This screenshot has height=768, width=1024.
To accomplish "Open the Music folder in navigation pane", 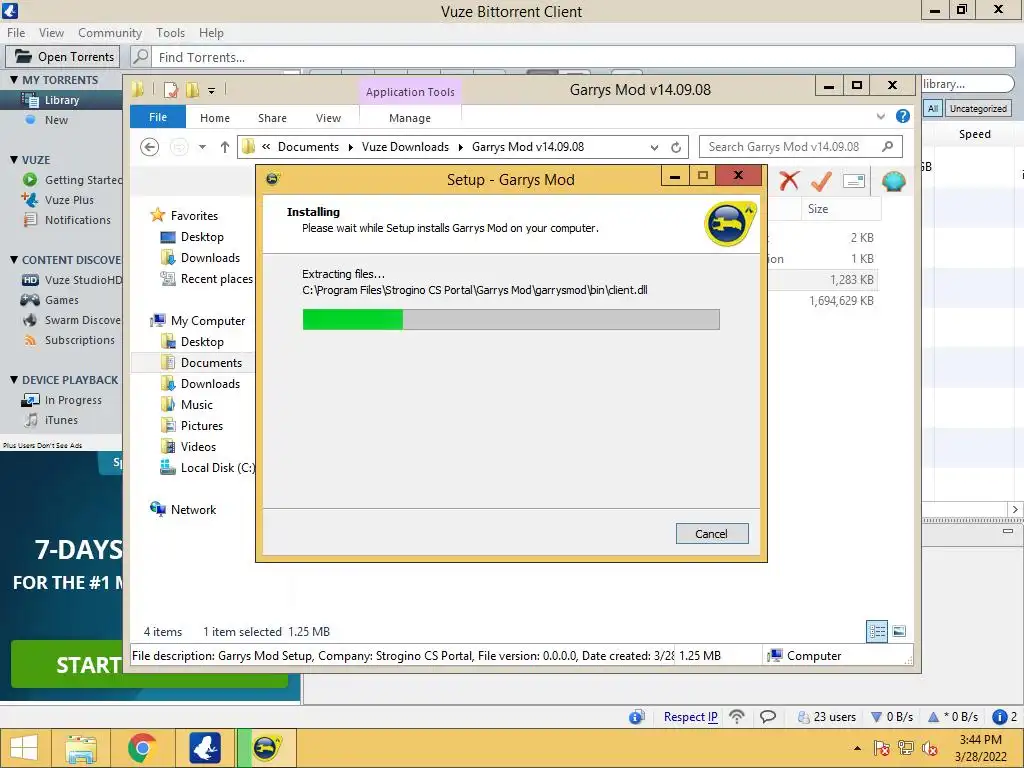I will (197, 405).
